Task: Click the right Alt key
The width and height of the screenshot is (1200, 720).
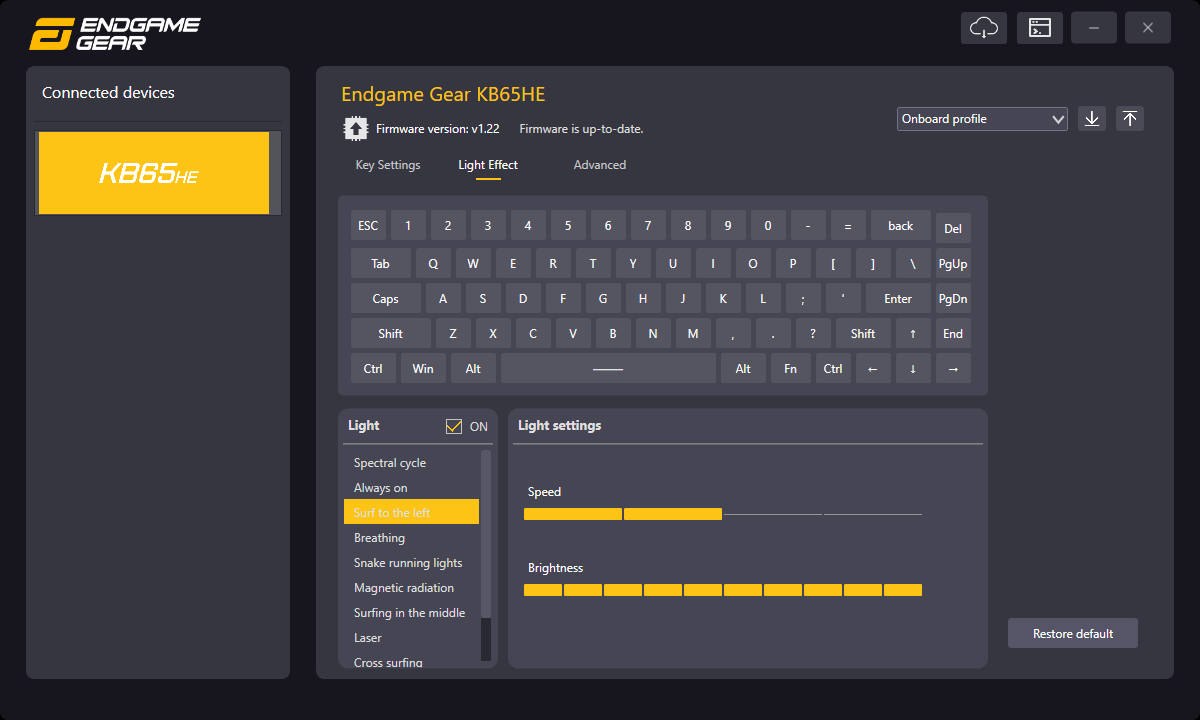Action: (x=743, y=369)
